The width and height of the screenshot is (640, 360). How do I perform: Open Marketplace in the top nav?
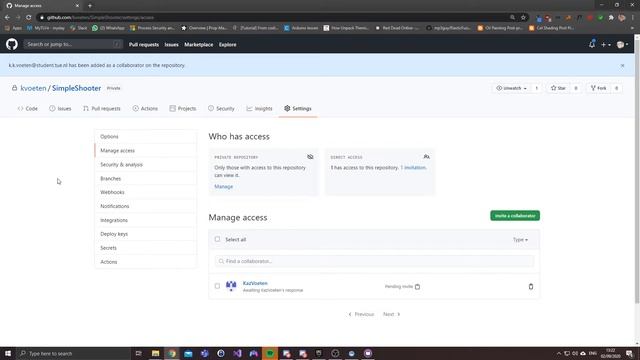coord(198,44)
